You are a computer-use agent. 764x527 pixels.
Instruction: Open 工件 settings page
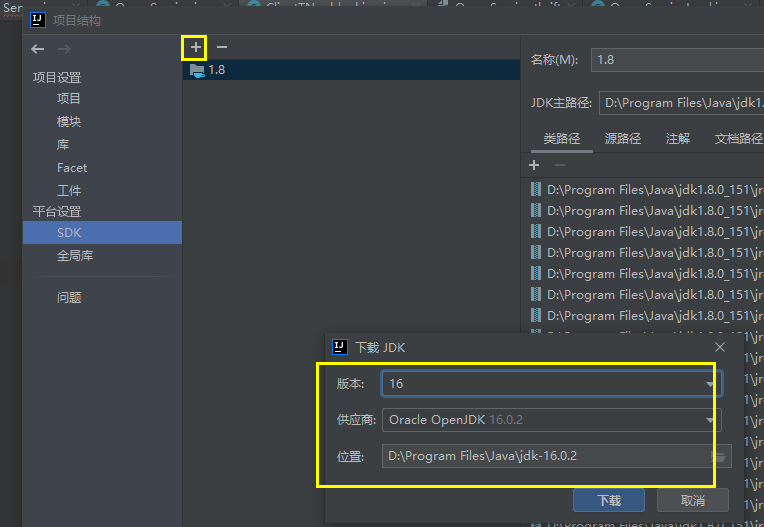(x=69, y=190)
